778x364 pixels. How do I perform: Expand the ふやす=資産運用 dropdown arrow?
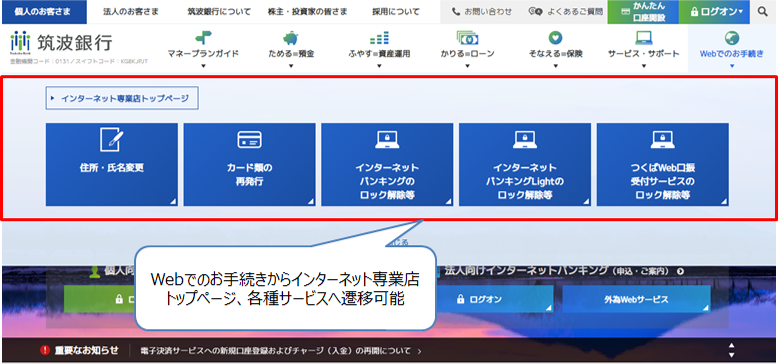click(379, 65)
